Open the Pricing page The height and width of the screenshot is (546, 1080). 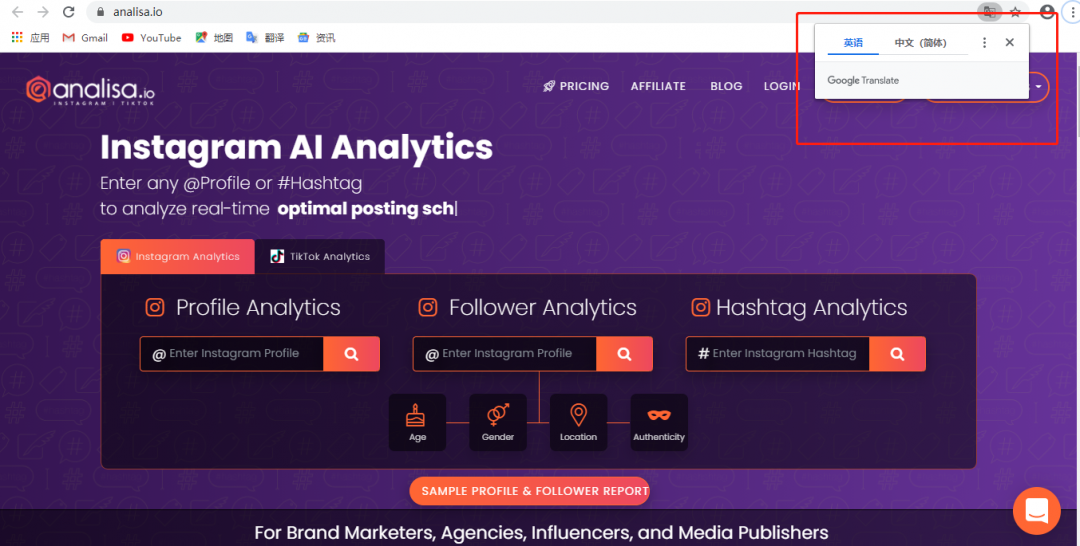(576, 86)
